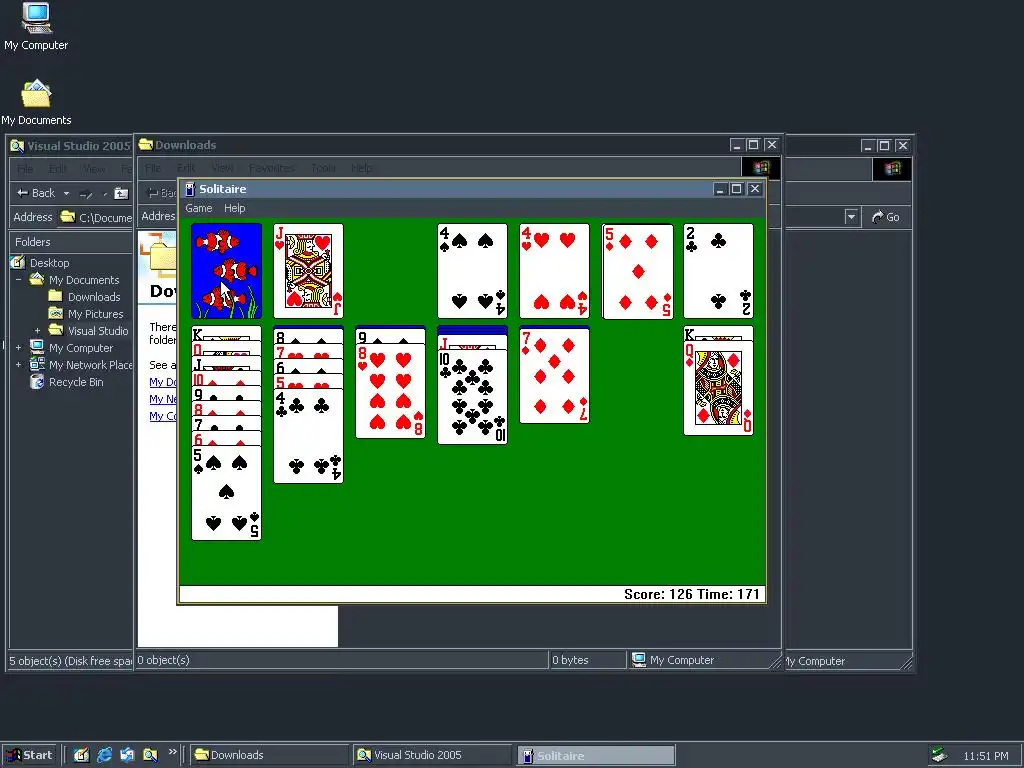Click the Windows logo throbber in Downloads window
This screenshot has width=1024, height=768.
pyautogui.click(x=761, y=168)
